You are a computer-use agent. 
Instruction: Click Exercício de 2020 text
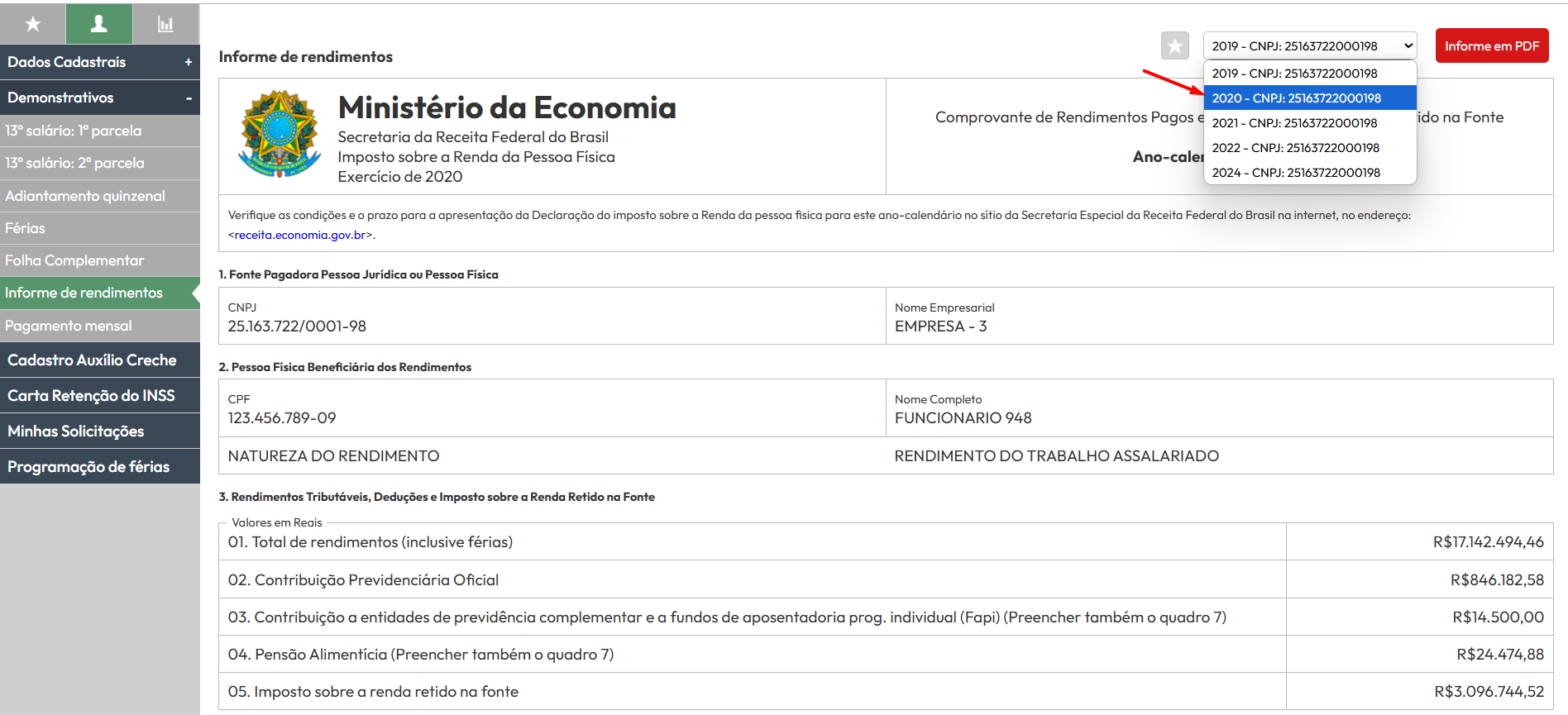point(399,177)
